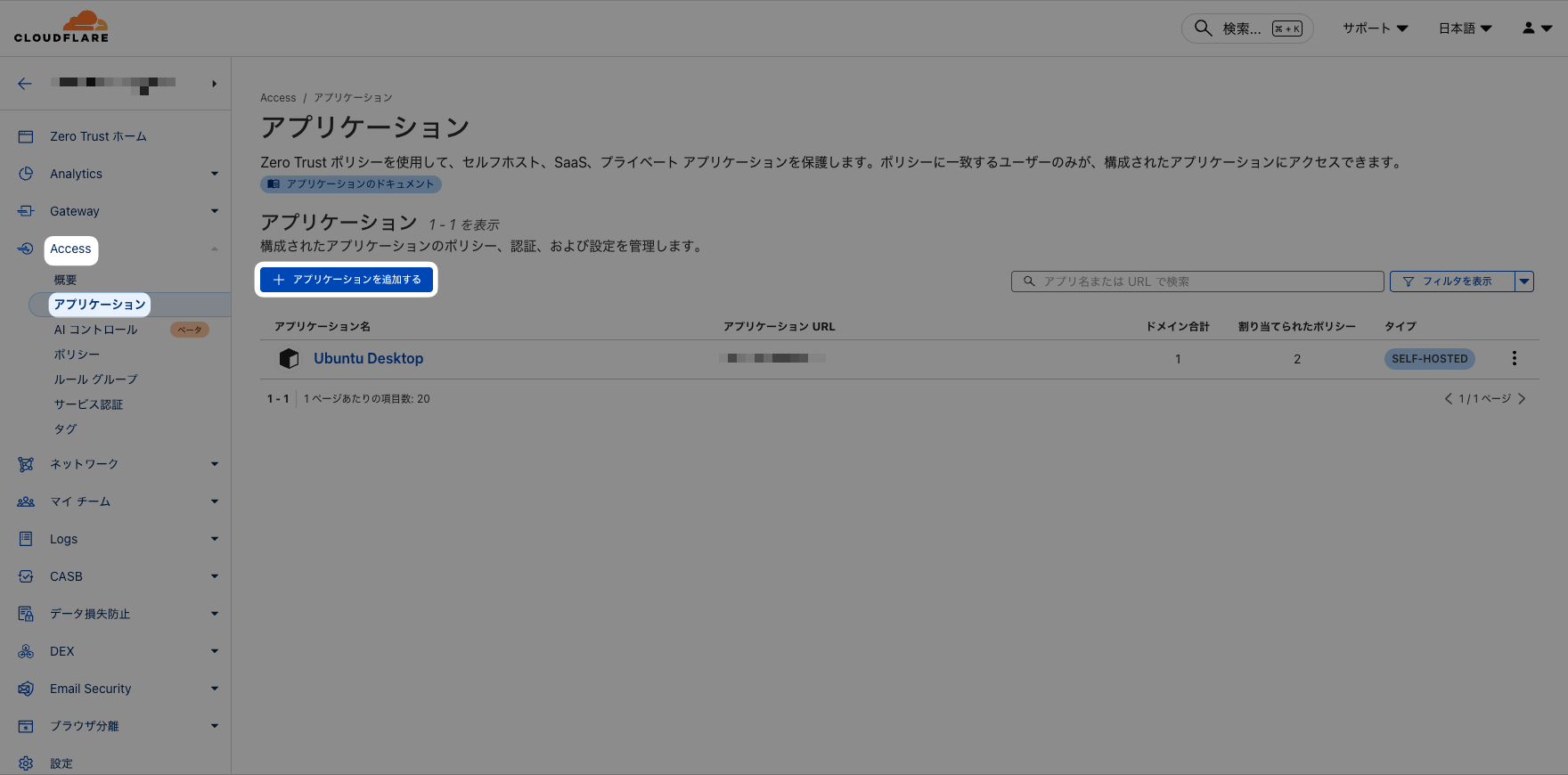Expand the account switcher arrow

click(x=214, y=84)
